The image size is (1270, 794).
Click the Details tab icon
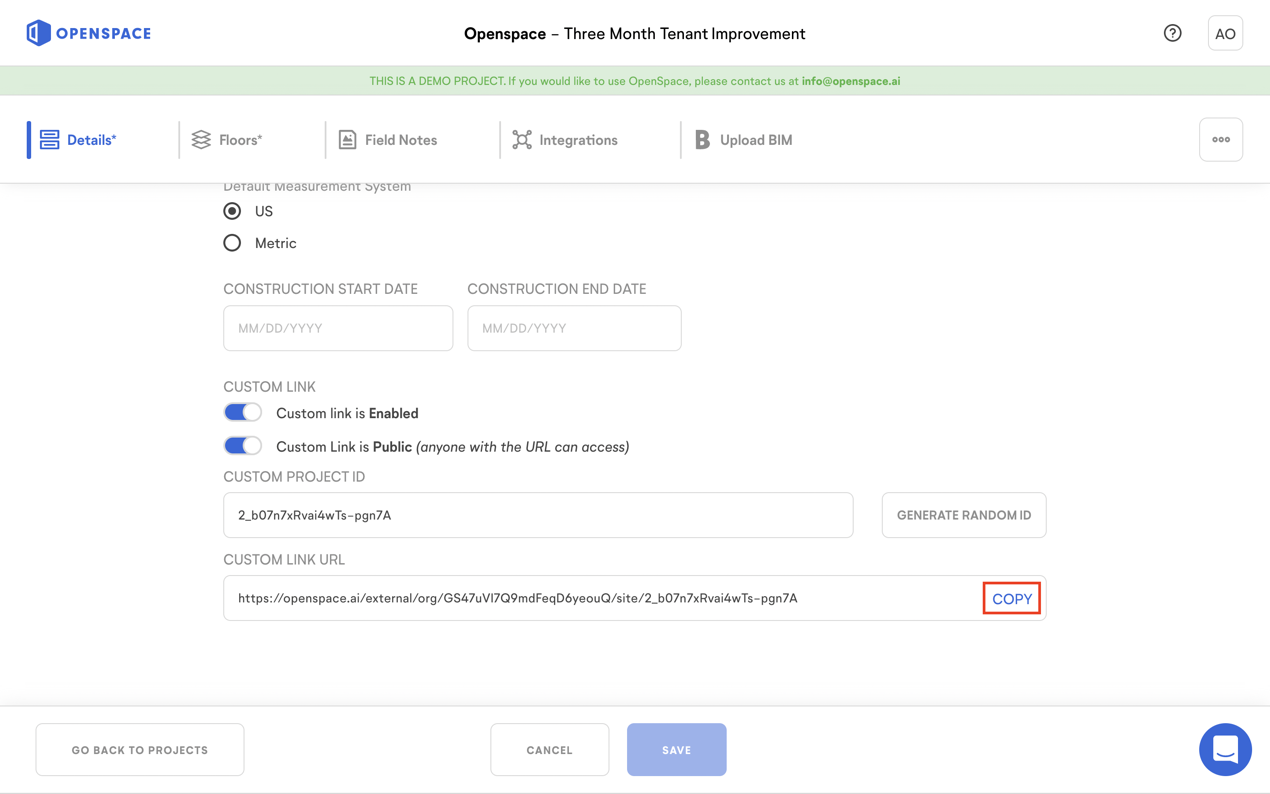[x=49, y=140]
